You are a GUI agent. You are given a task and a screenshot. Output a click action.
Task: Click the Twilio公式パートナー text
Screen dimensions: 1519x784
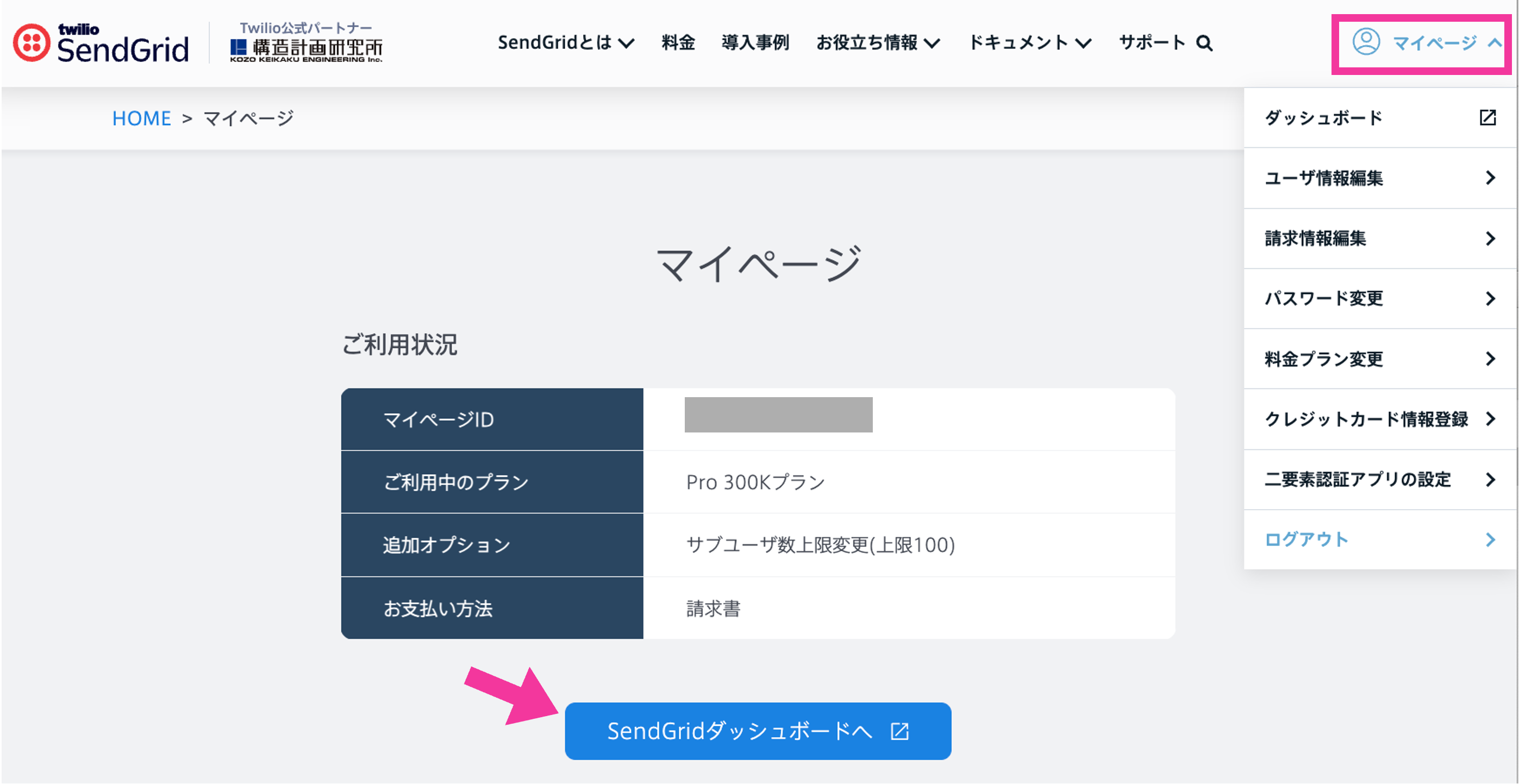[x=305, y=28]
